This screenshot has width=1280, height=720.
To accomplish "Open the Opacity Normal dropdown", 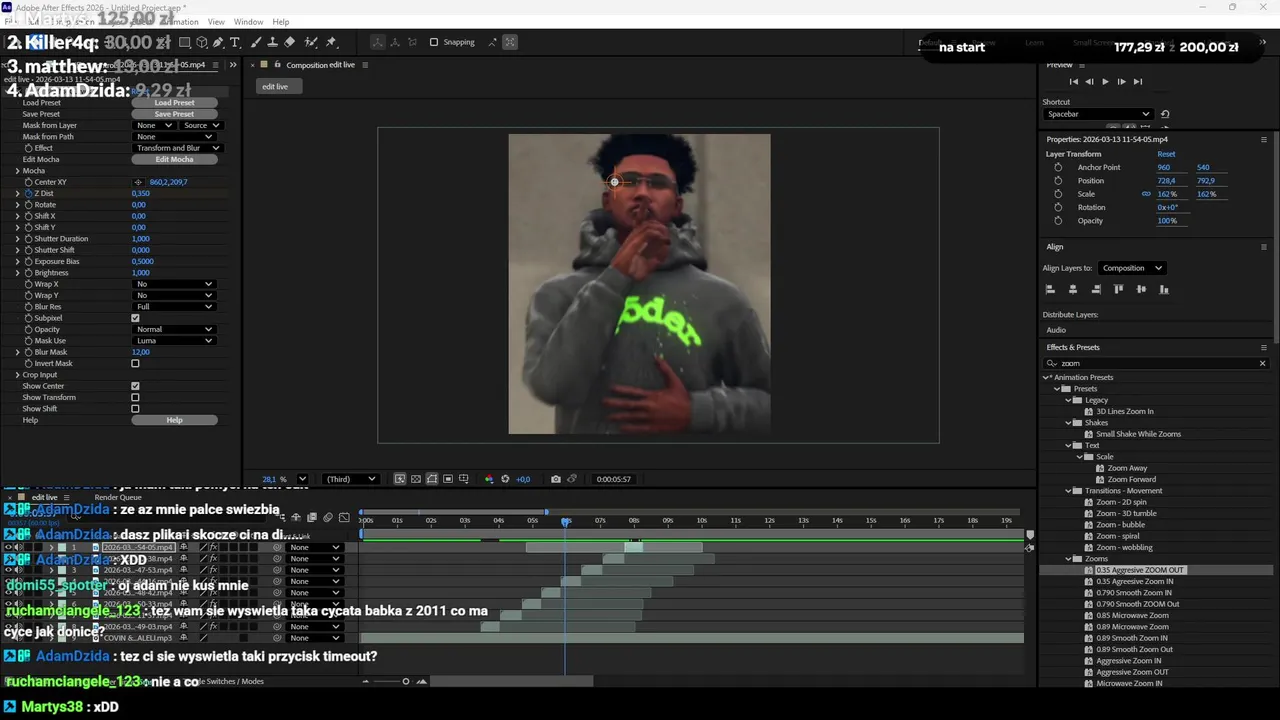I will pos(174,329).
